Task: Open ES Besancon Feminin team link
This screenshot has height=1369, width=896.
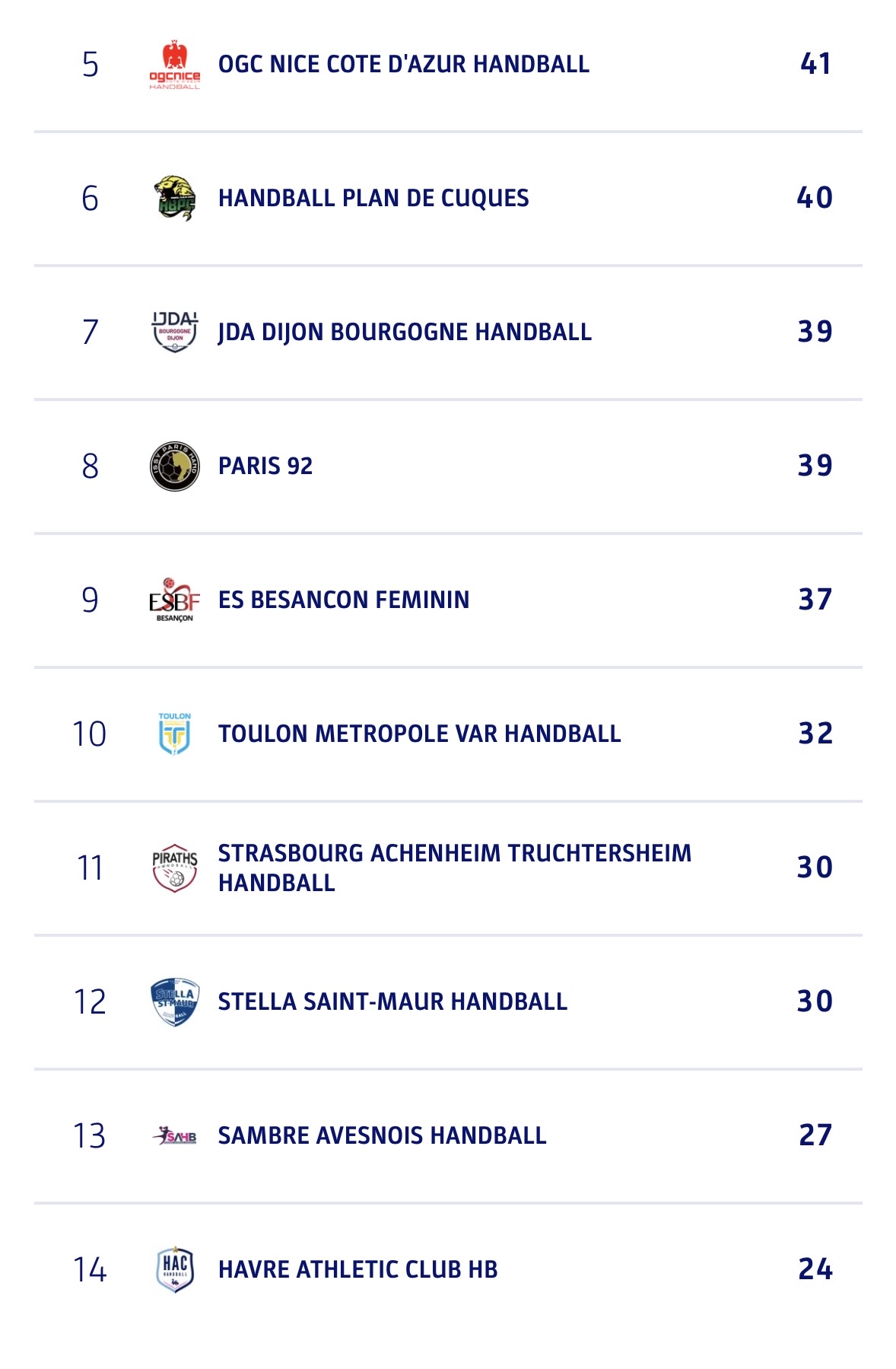Action: pos(343,600)
